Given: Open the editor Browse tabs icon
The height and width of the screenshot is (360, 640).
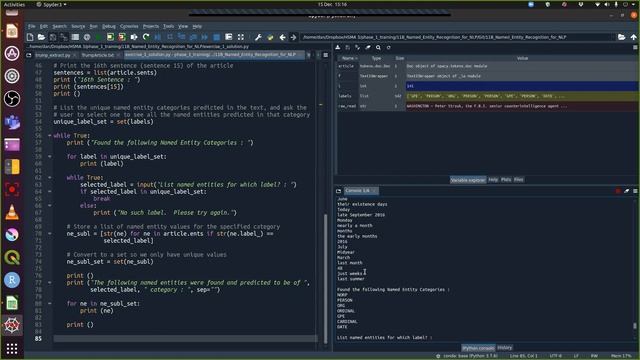Looking at the screenshot, I should 29,55.
